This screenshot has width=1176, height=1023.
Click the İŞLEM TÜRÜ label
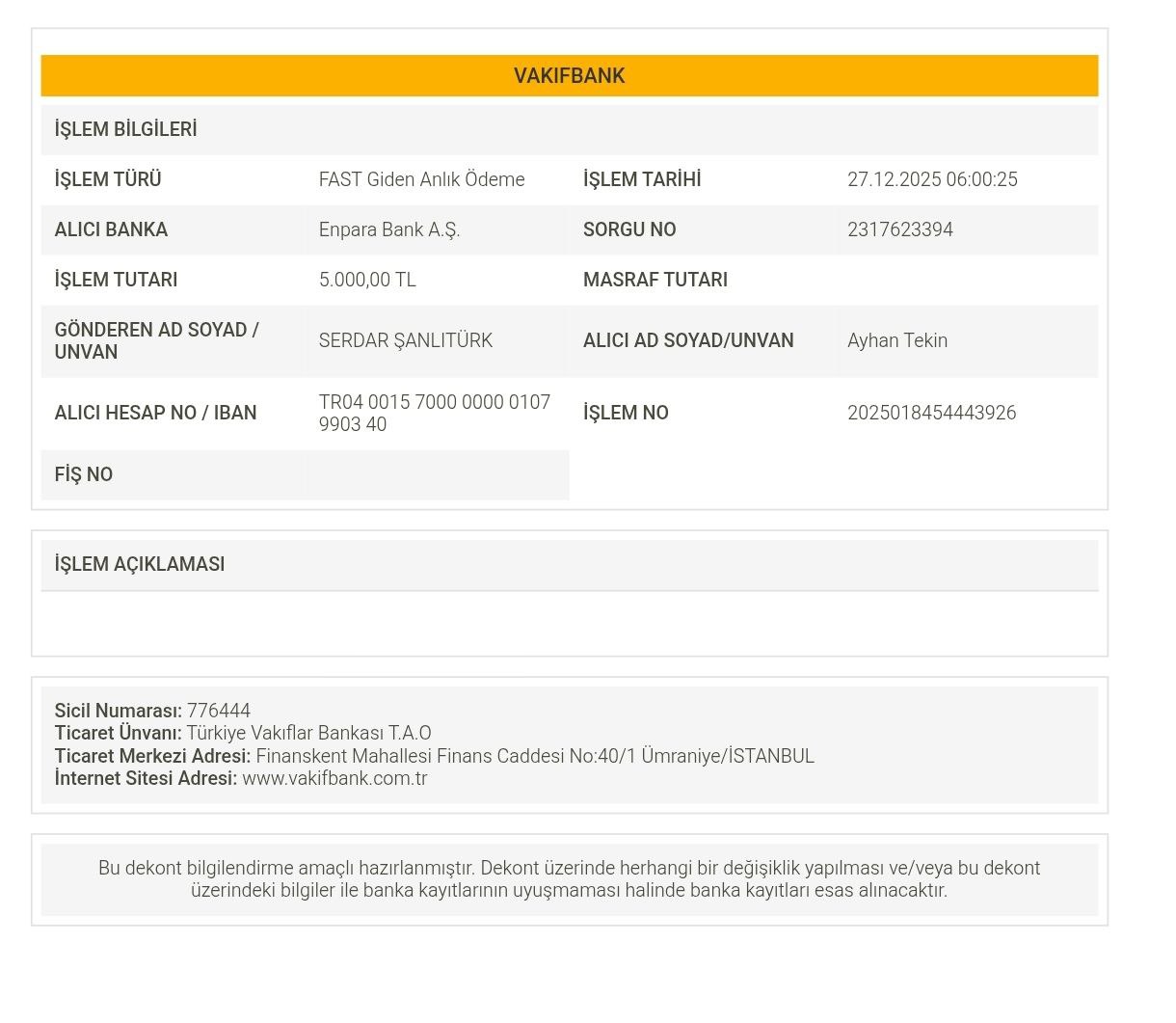click(108, 179)
